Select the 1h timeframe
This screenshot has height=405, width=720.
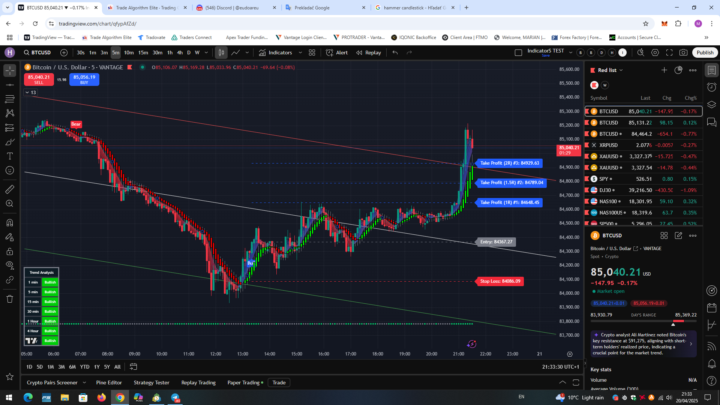(x=170, y=53)
